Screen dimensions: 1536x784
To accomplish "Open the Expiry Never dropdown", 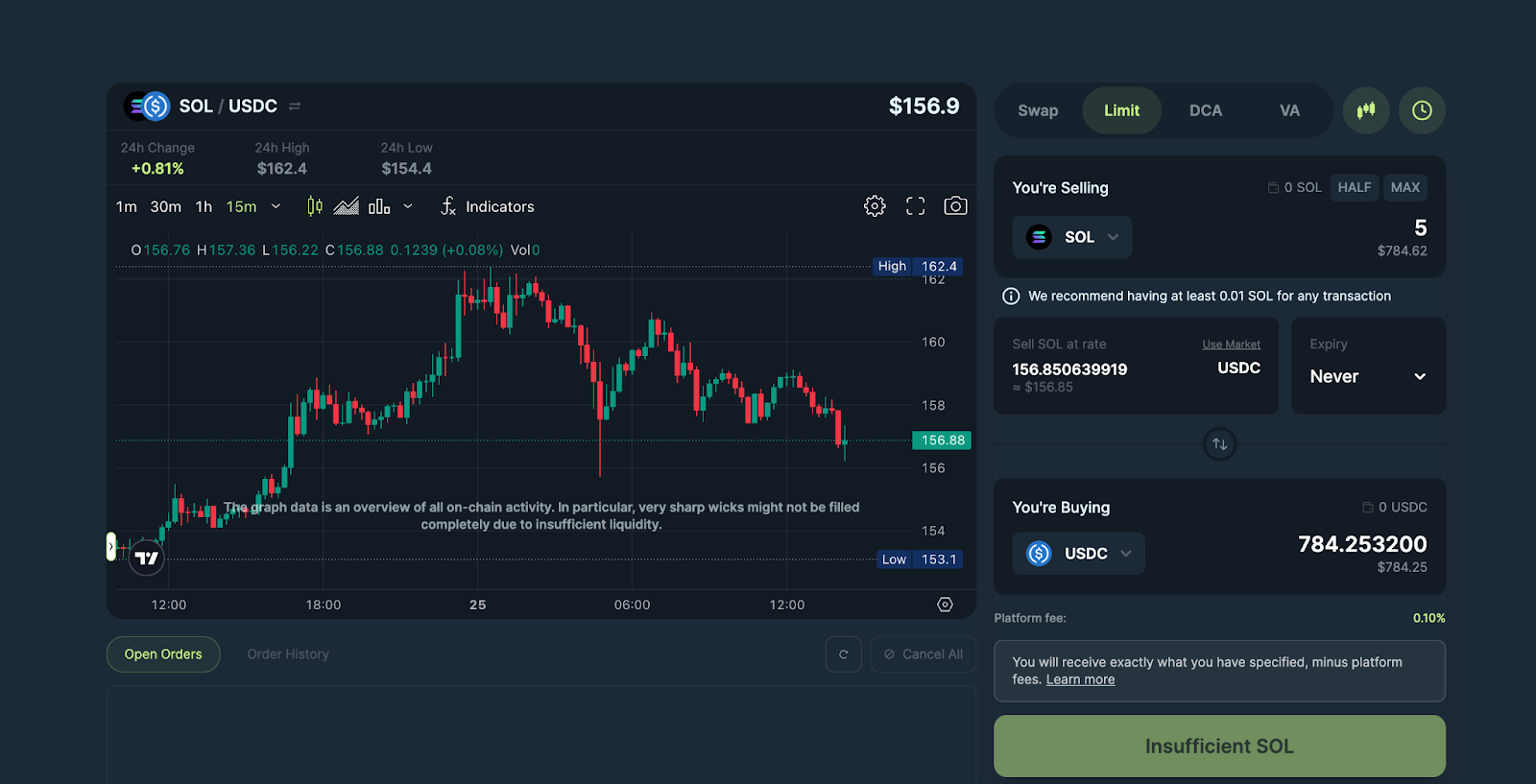I will (x=1368, y=376).
